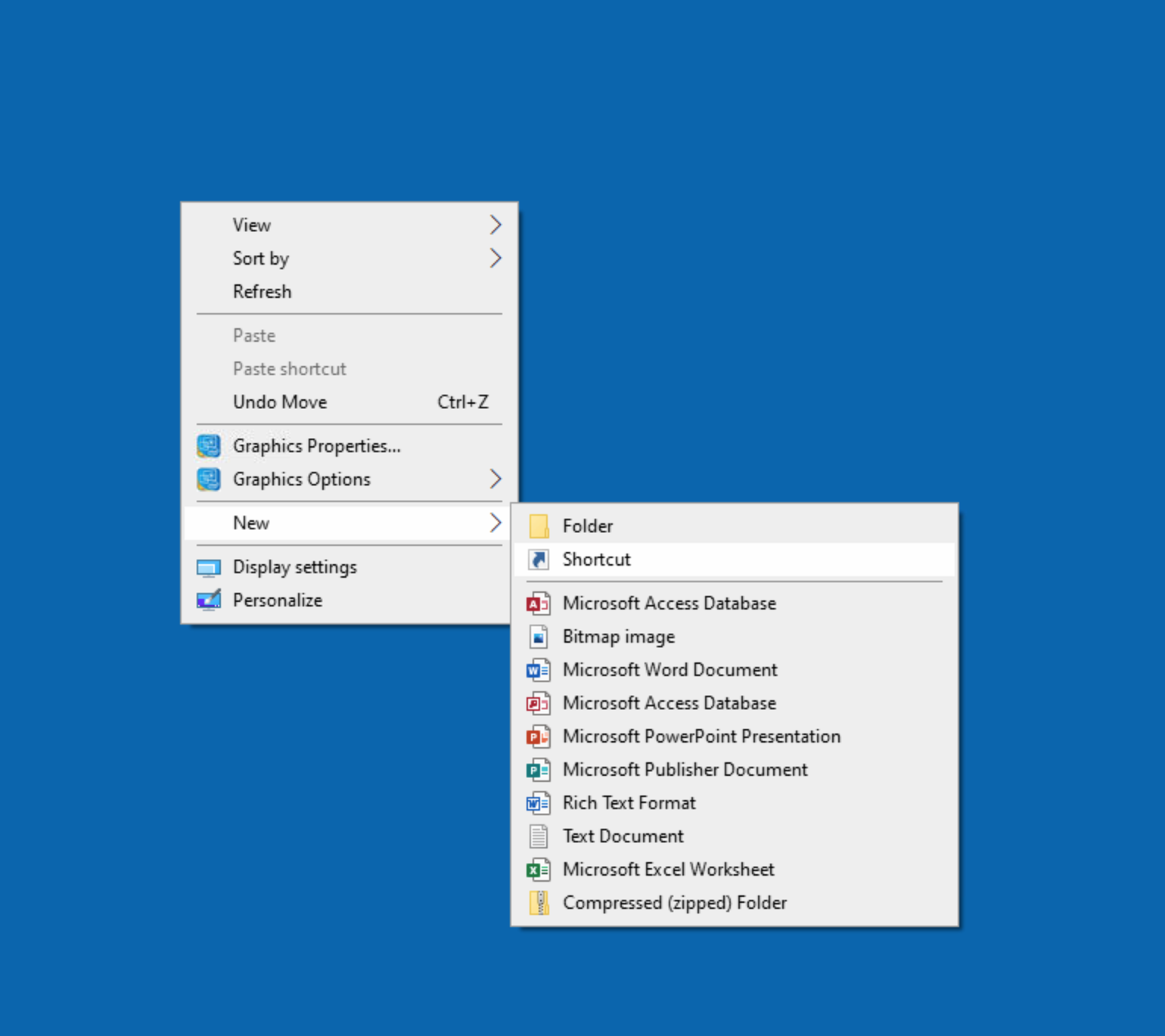The width and height of the screenshot is (1165, 1036).
Task: Click the Microsoft Word Document icon
Action: 538,669
